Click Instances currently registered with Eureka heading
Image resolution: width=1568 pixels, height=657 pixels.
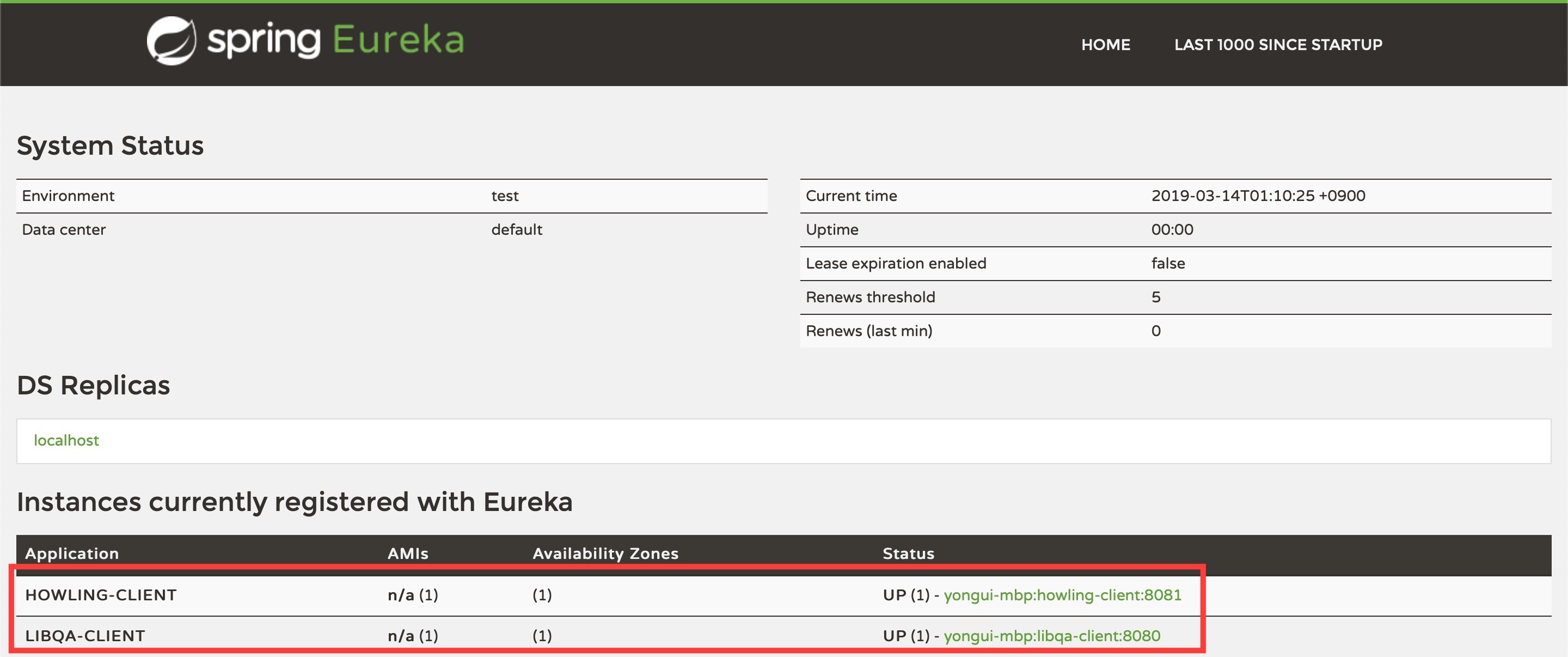tap(295, 502)
